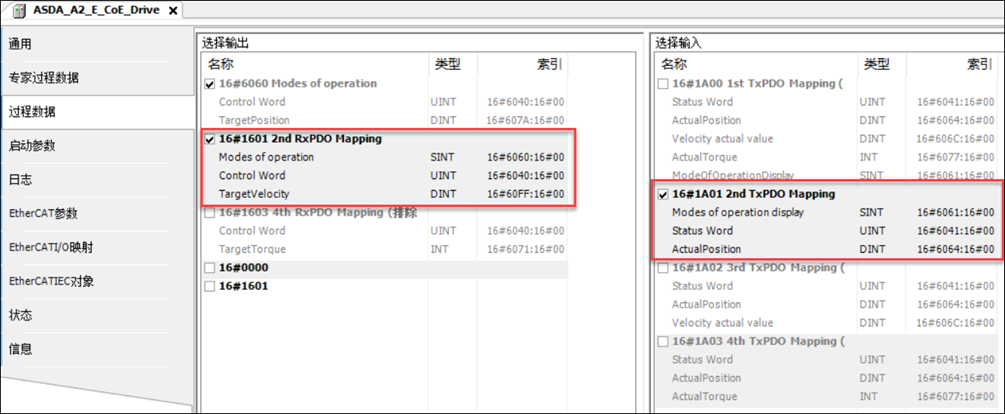Image resolution: width=1005 pixels, height=414 pixels.
Task: Switch to the 专家过程数据 tab
Action: (x=44, y=78)
